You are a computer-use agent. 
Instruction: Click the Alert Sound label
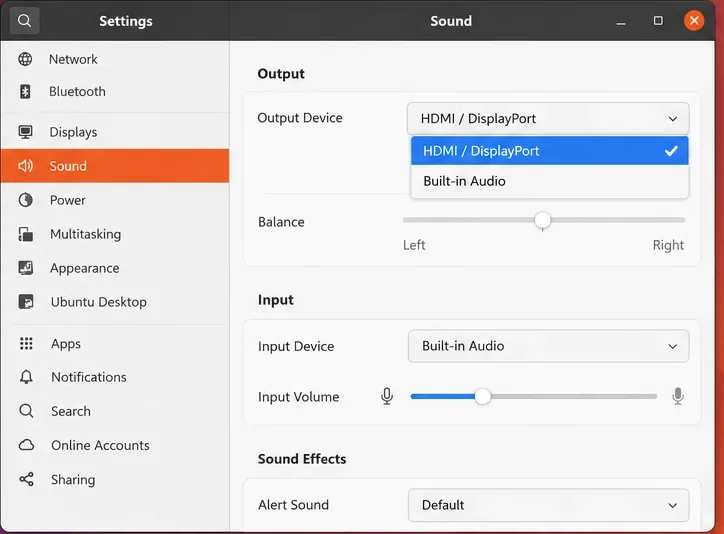pyautogui.click(x=293, y=505)
